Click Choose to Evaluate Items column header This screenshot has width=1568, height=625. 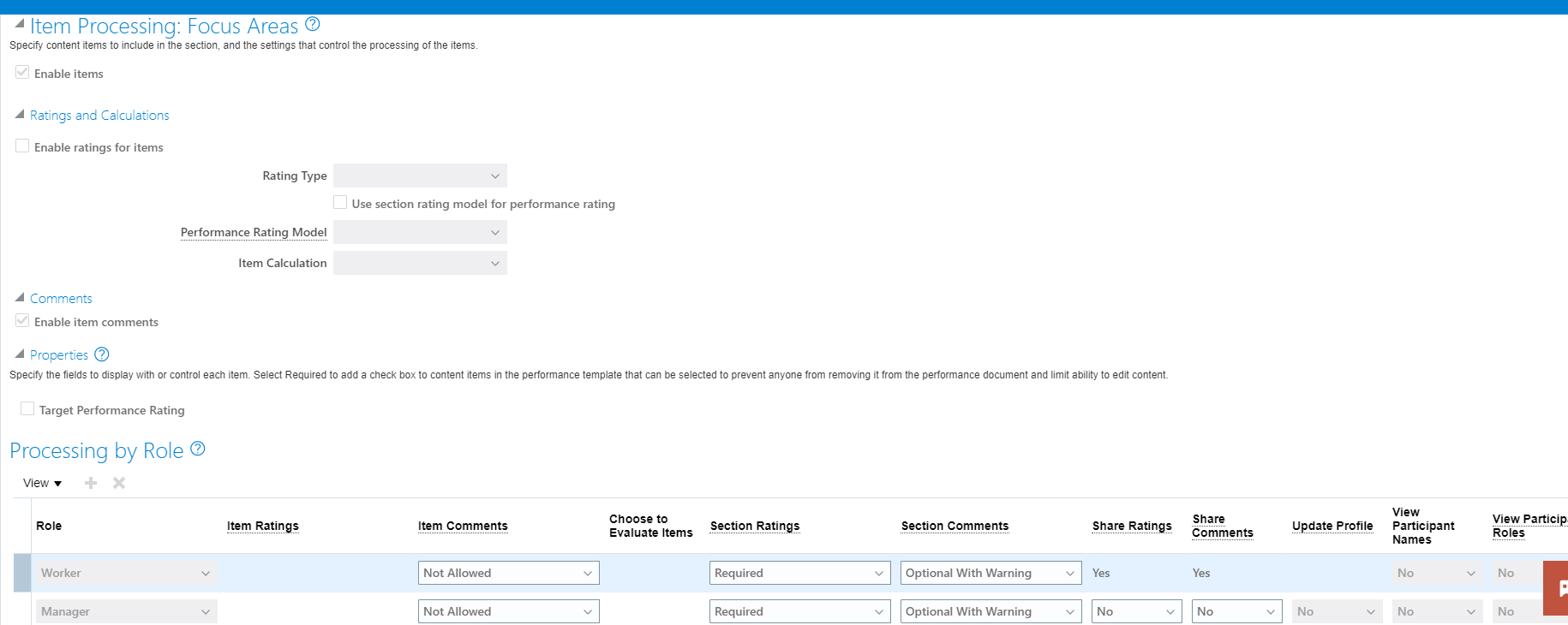(x=651, y=526)
